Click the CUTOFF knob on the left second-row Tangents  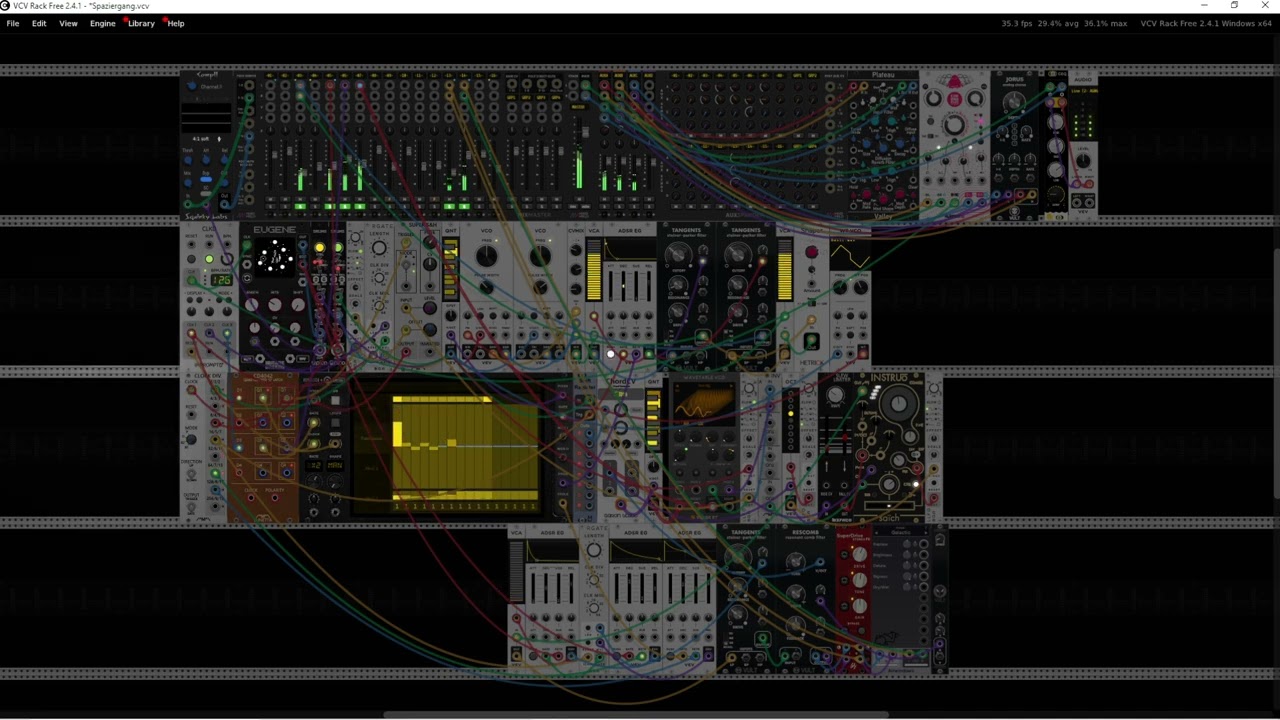[x=679, y=256]
